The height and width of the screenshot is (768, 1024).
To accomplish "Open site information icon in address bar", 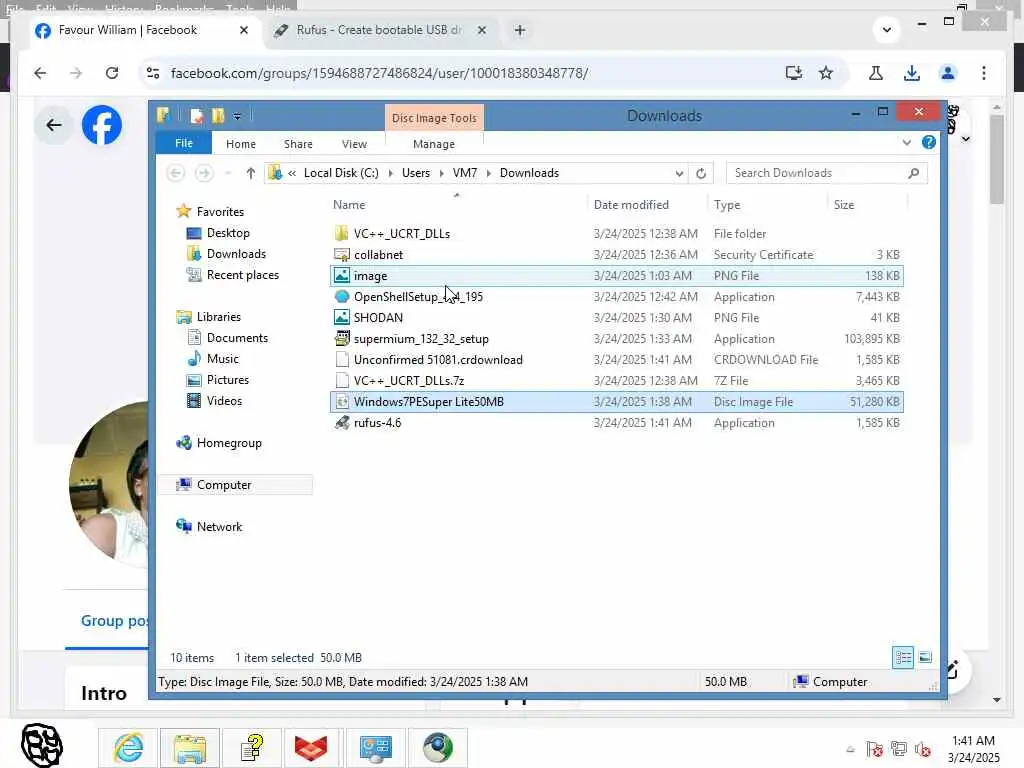I will [153, 73].
